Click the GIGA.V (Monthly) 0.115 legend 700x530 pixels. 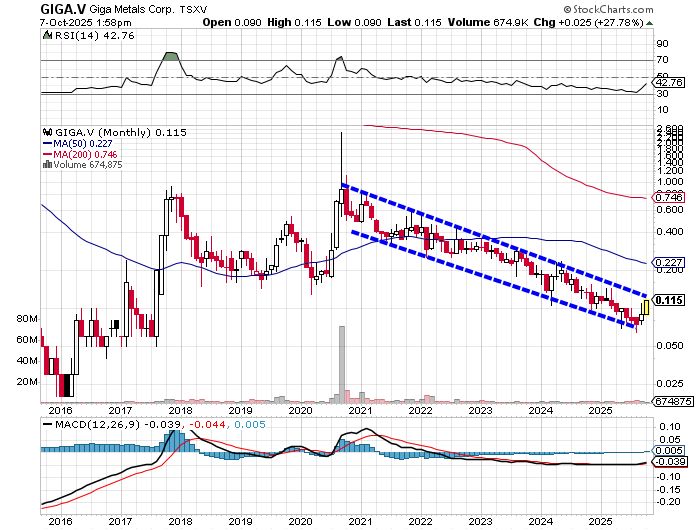point(121,132)
